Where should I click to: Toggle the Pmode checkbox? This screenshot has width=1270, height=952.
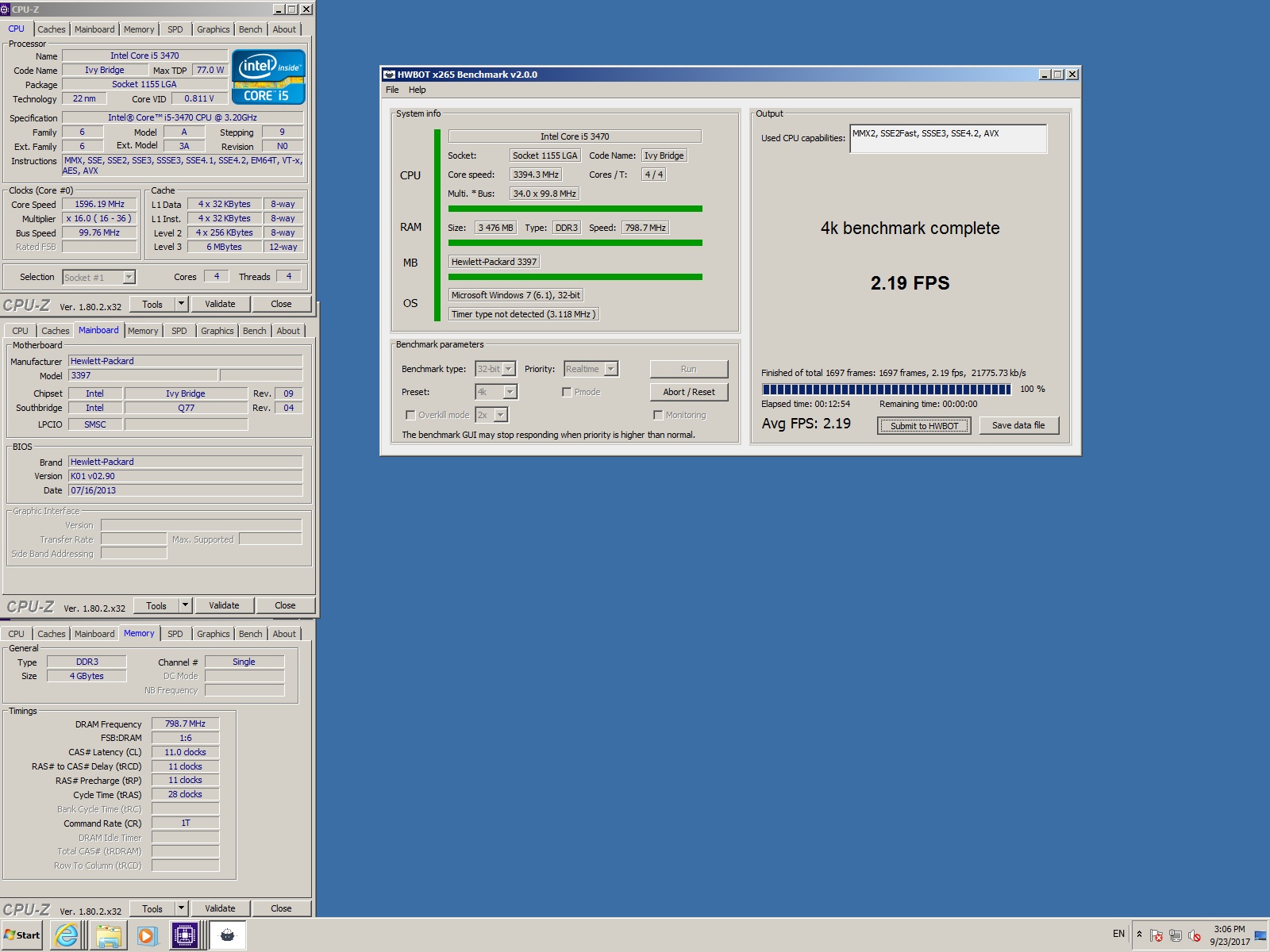point(567,392)
